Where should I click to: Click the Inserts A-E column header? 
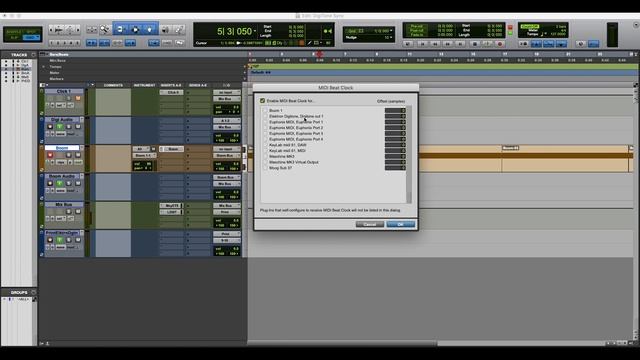tap(171, 85)
